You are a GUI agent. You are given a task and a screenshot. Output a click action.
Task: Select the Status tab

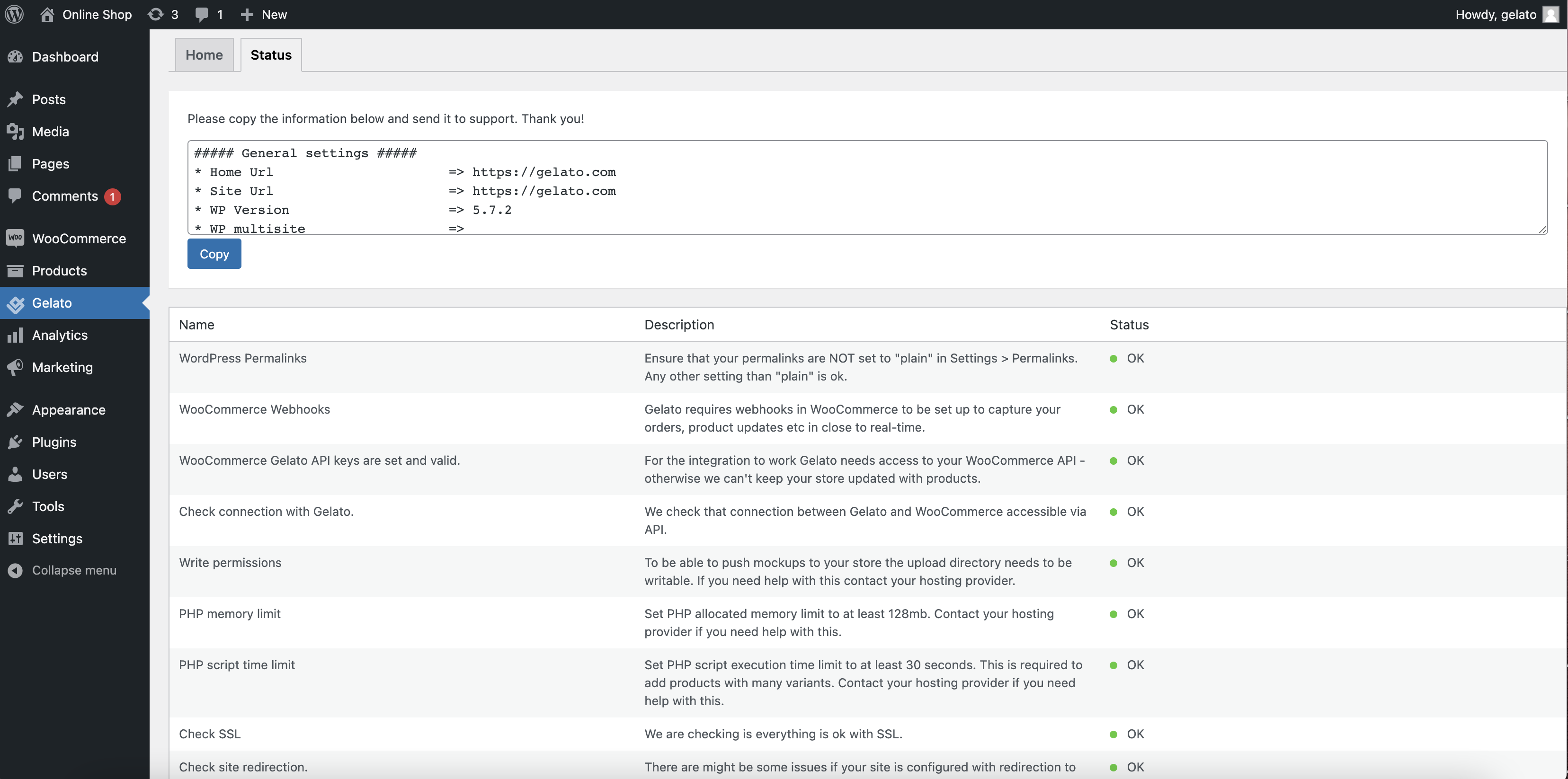click(271, 55)
